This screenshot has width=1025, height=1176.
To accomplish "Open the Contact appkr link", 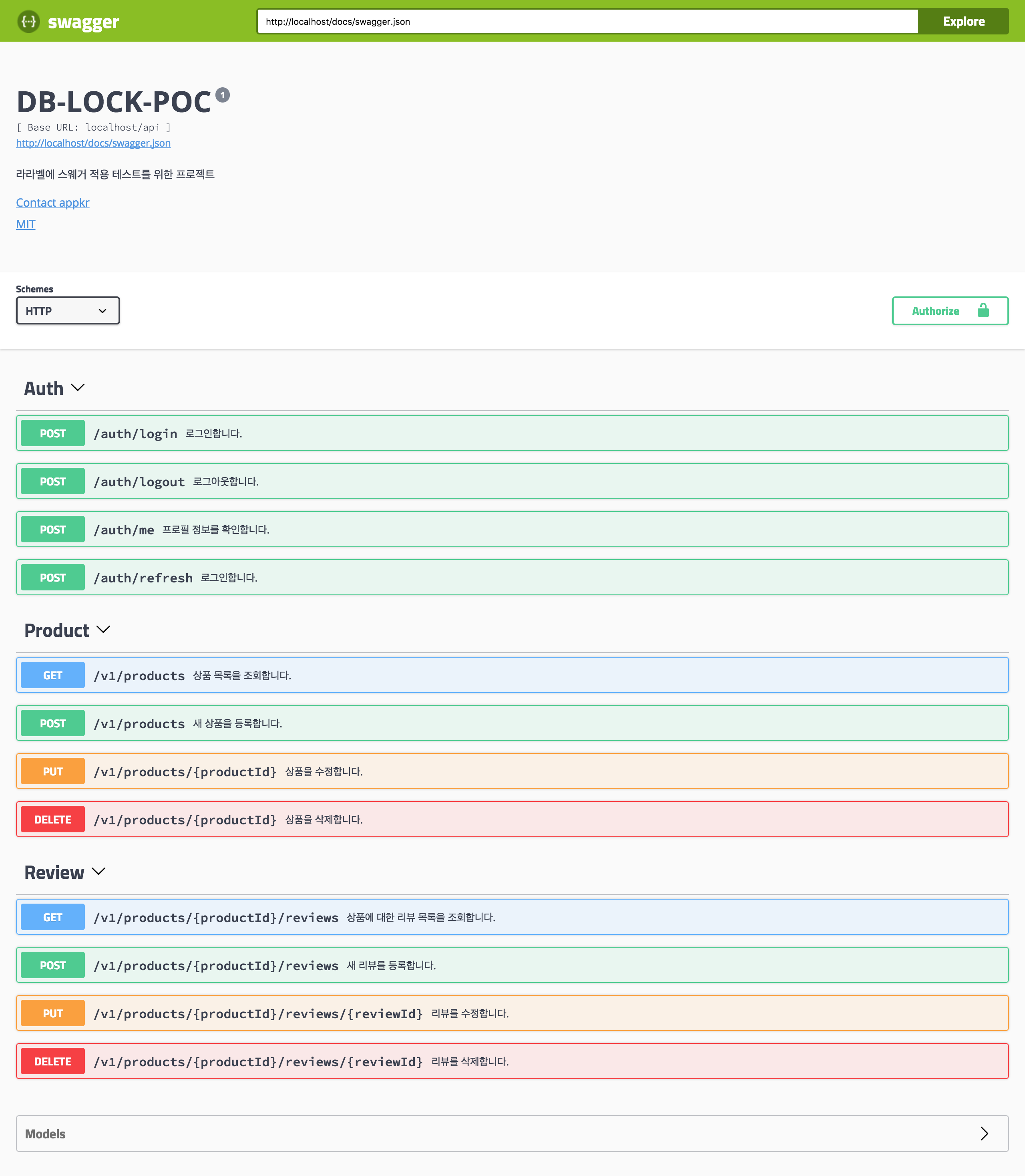I will pos(52,203).
